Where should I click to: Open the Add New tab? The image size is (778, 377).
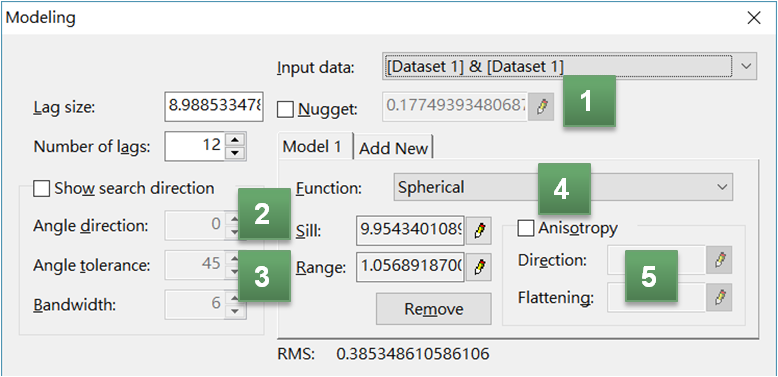[393, 148]
